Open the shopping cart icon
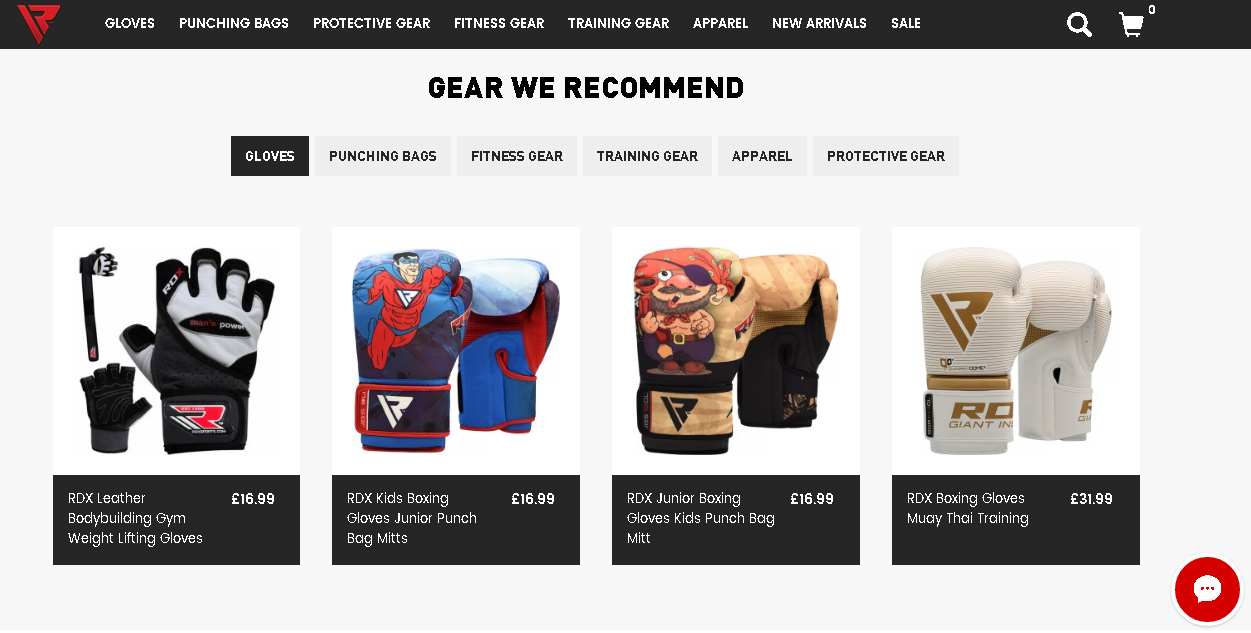Viewport: 1251px width, 633px height. point(1132,24)
